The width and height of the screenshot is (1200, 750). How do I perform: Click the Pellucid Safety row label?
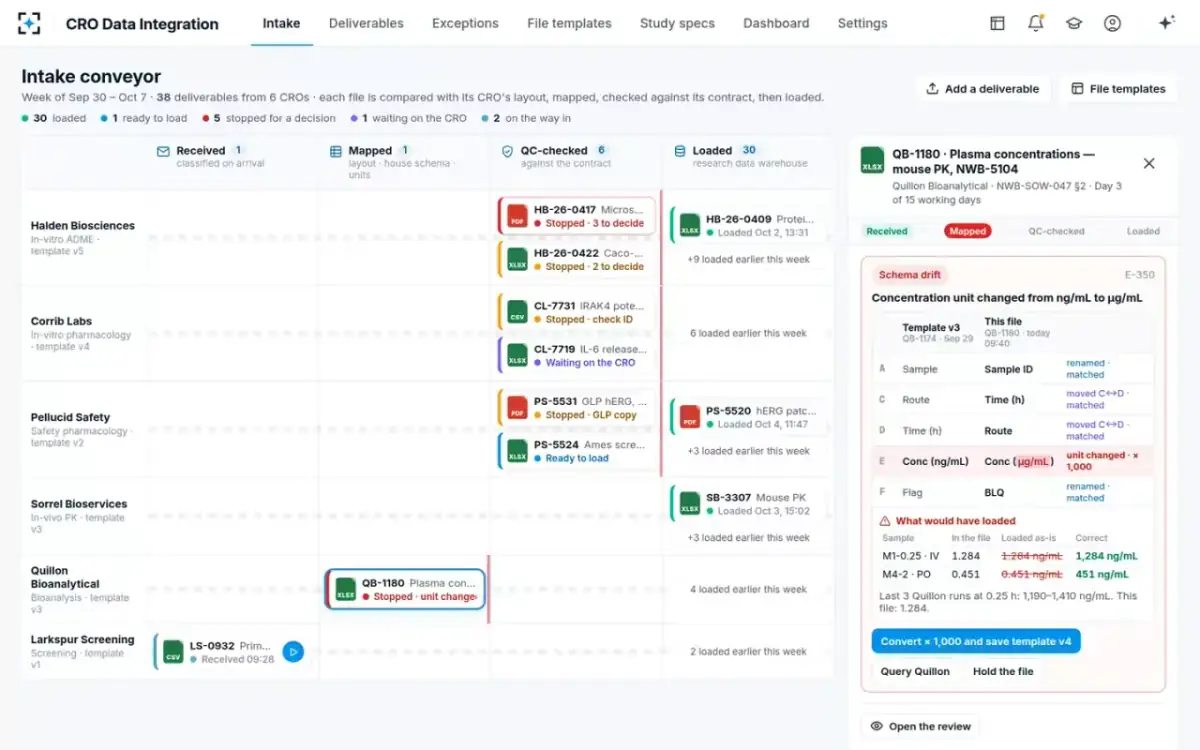point(70,417)
